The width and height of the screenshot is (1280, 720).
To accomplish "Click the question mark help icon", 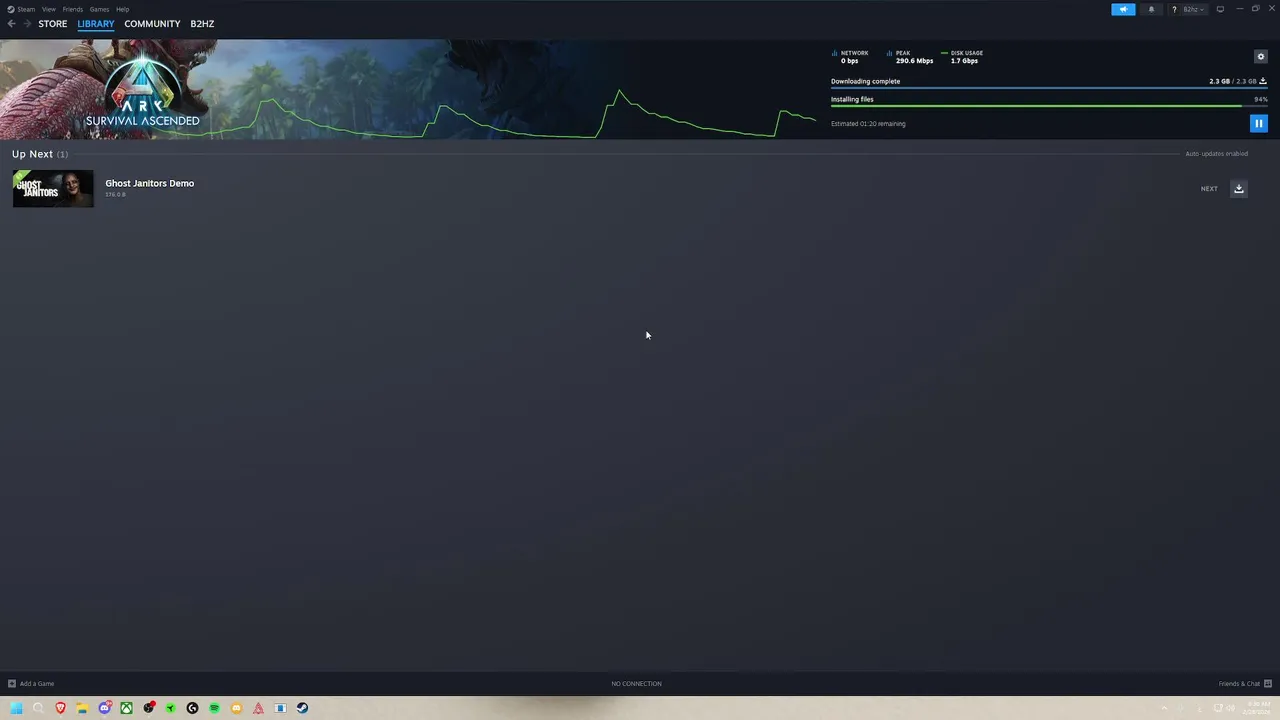I will coord(1174,9).
